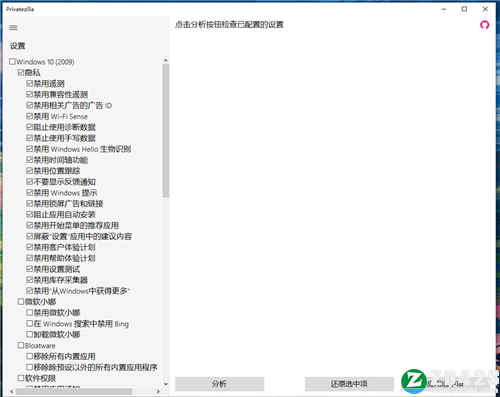Click the vertical scrollbar thumb of settings tree

166,131
